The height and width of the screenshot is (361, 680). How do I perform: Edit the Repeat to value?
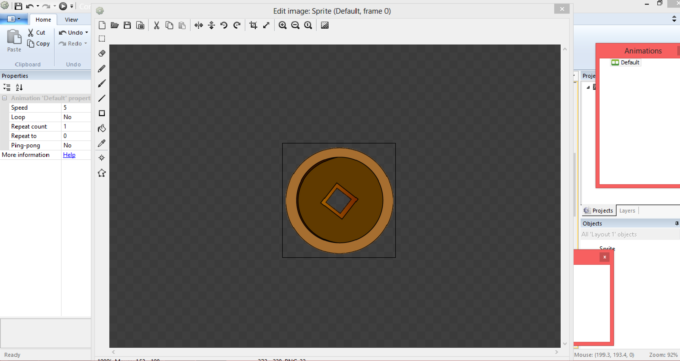[76, 136]
